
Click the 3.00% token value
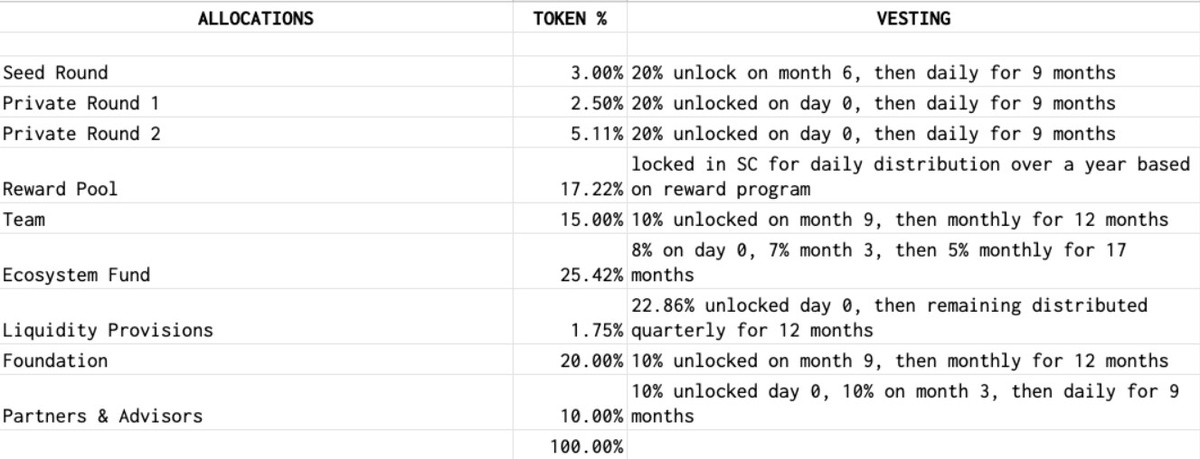tap(597, 73)
